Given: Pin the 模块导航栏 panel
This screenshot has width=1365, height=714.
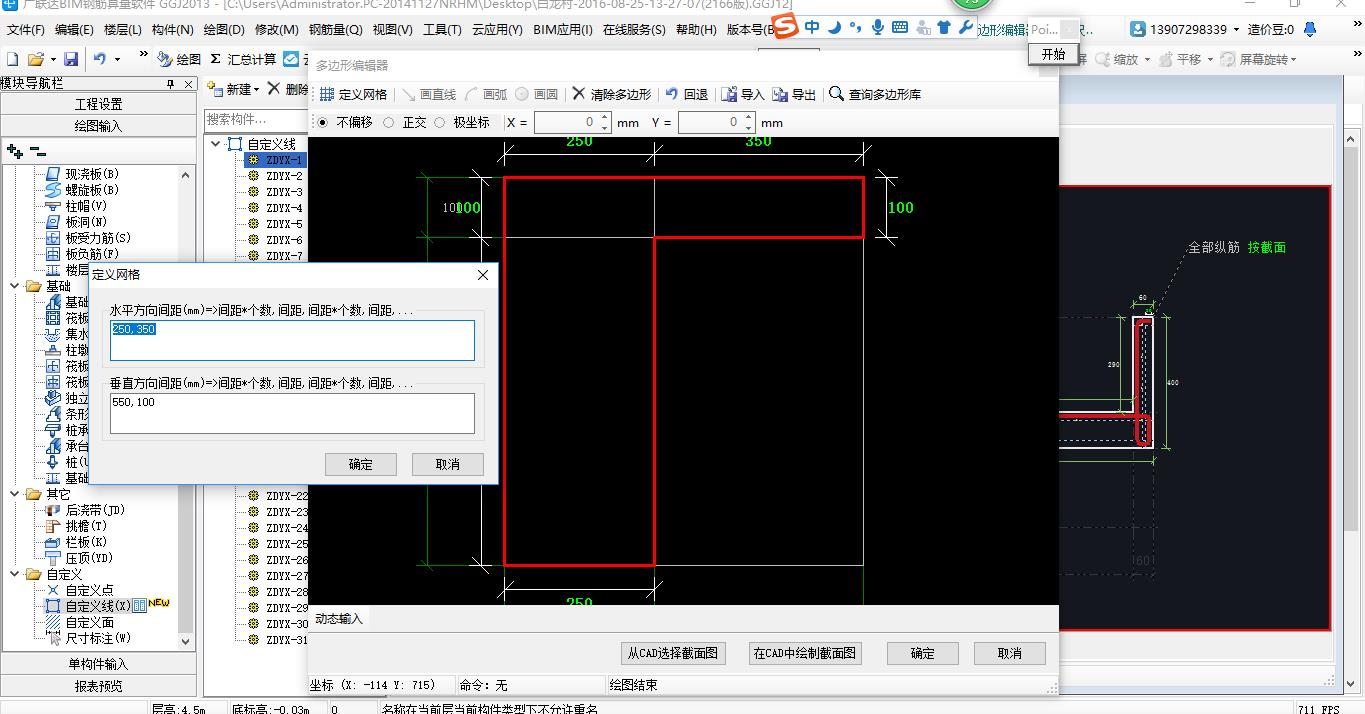Looking at the screenshot, I should point(170,85).
